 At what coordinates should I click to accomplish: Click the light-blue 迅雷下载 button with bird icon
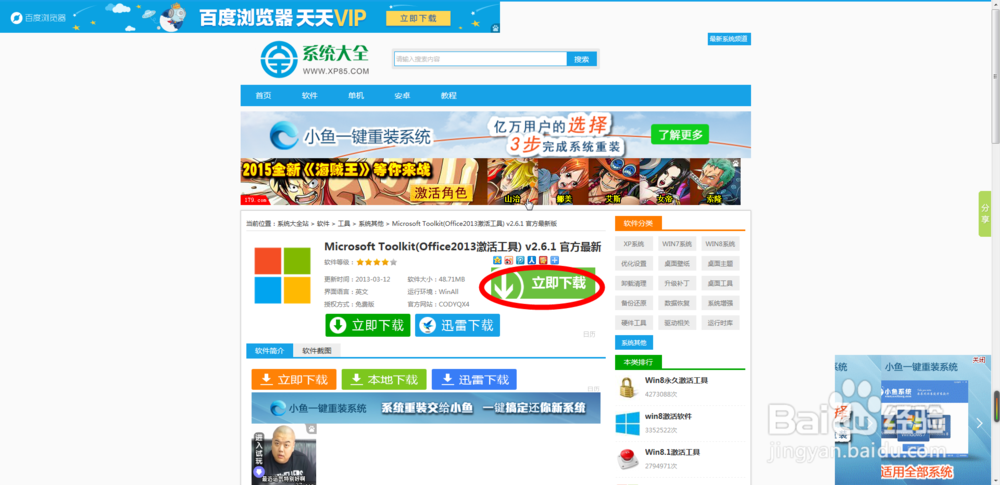(x=457, y=325)
